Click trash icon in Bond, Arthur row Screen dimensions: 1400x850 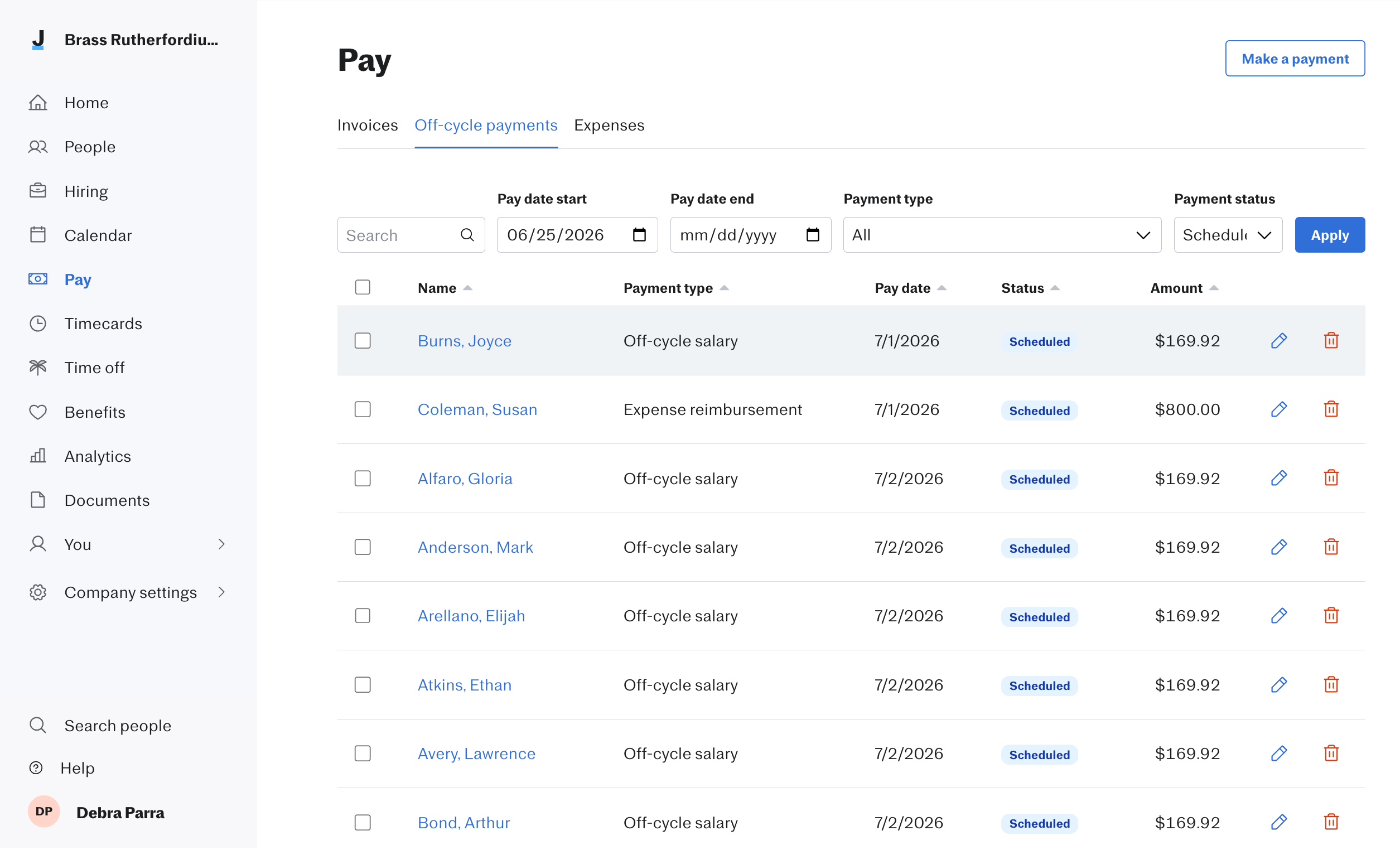click(x=1331, y=823)
